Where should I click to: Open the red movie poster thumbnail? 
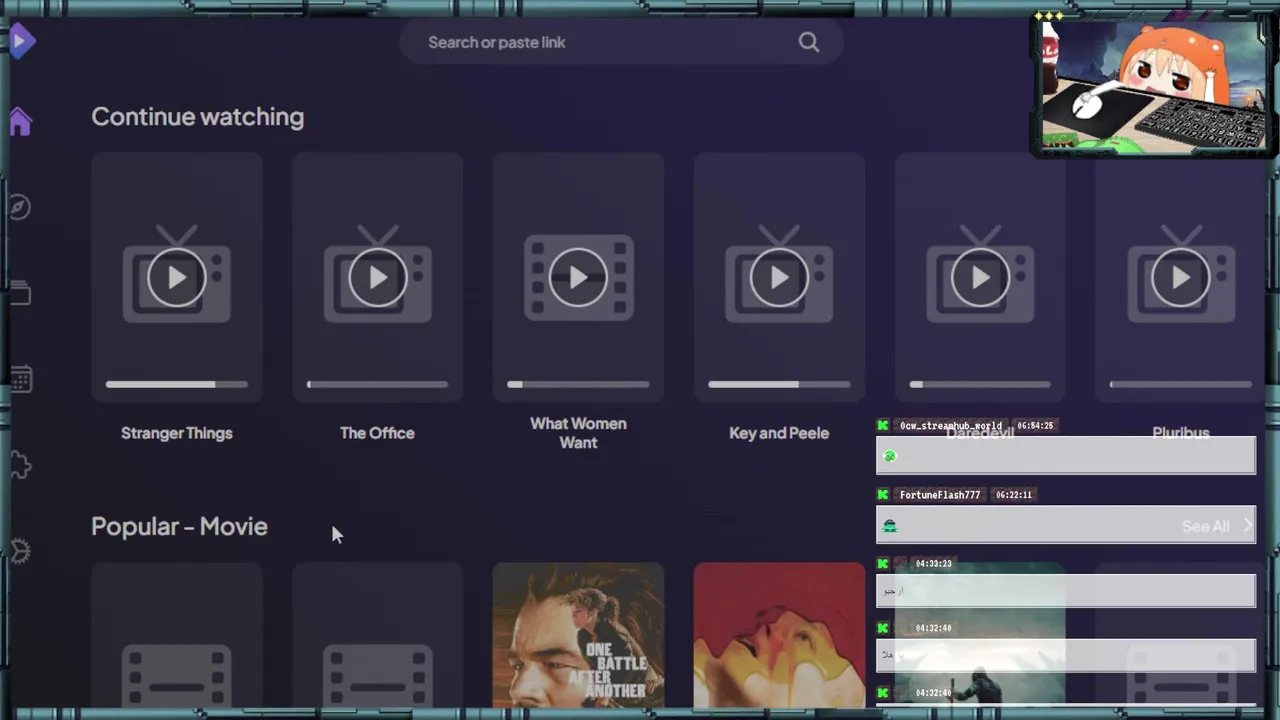[779, 636]
